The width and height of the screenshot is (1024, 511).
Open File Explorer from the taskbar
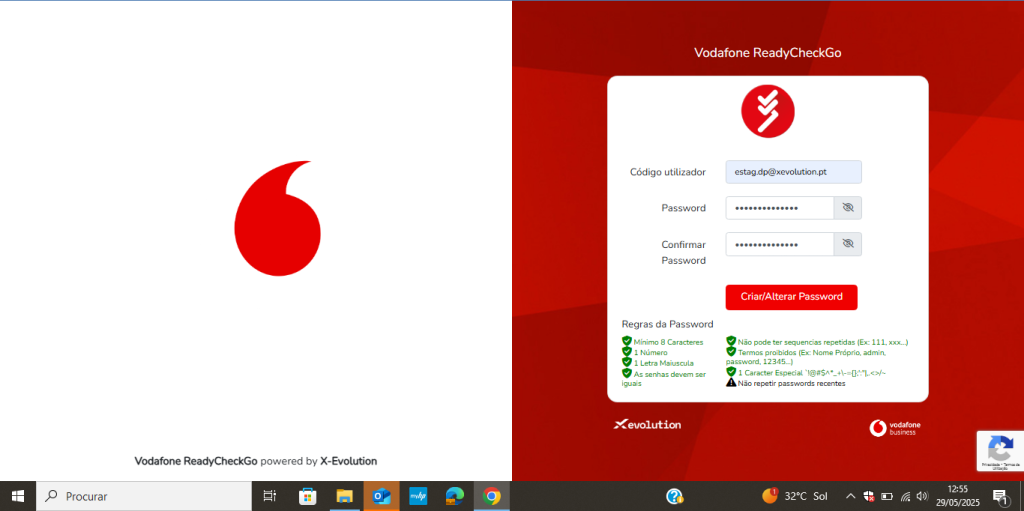pyautogui.click(x=344, y=496)
